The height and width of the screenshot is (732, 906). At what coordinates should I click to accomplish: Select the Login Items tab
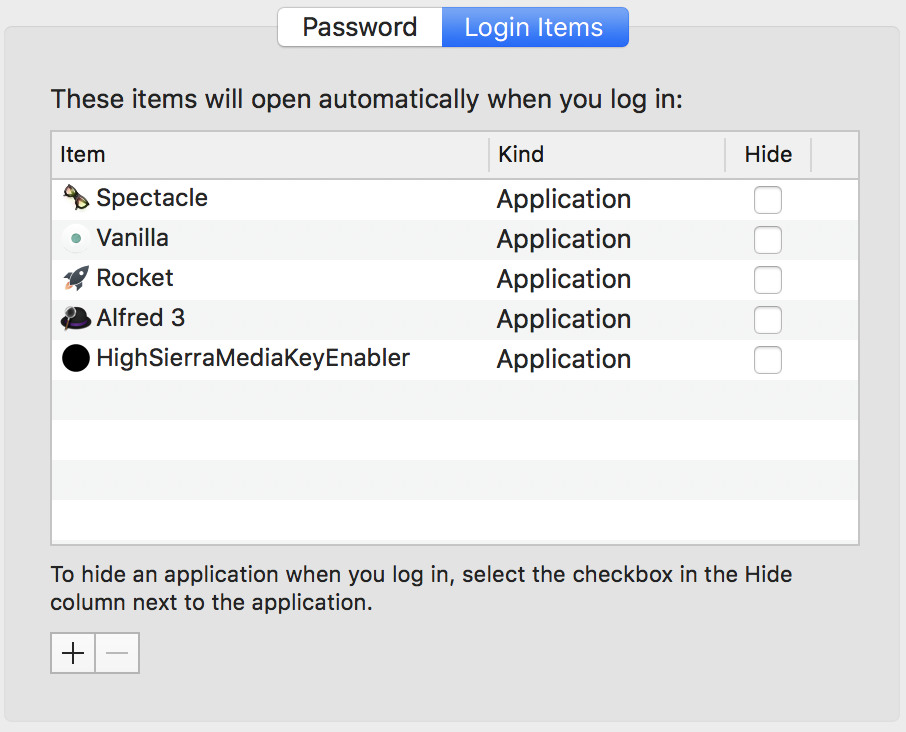(x=535, y=27)
